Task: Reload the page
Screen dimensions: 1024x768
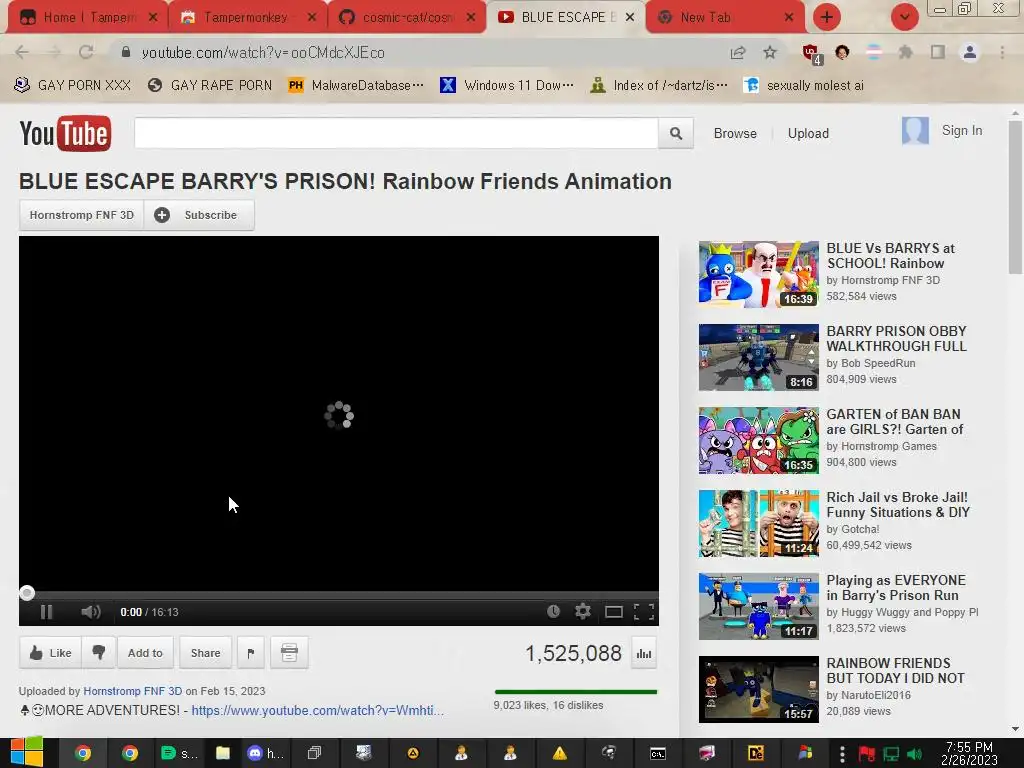Action: click(86, 52)
